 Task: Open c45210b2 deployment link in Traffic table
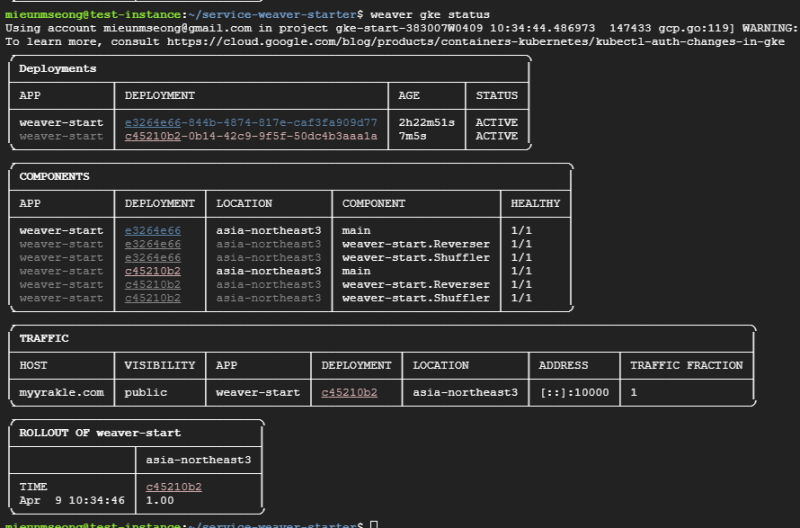pos(349,393)
